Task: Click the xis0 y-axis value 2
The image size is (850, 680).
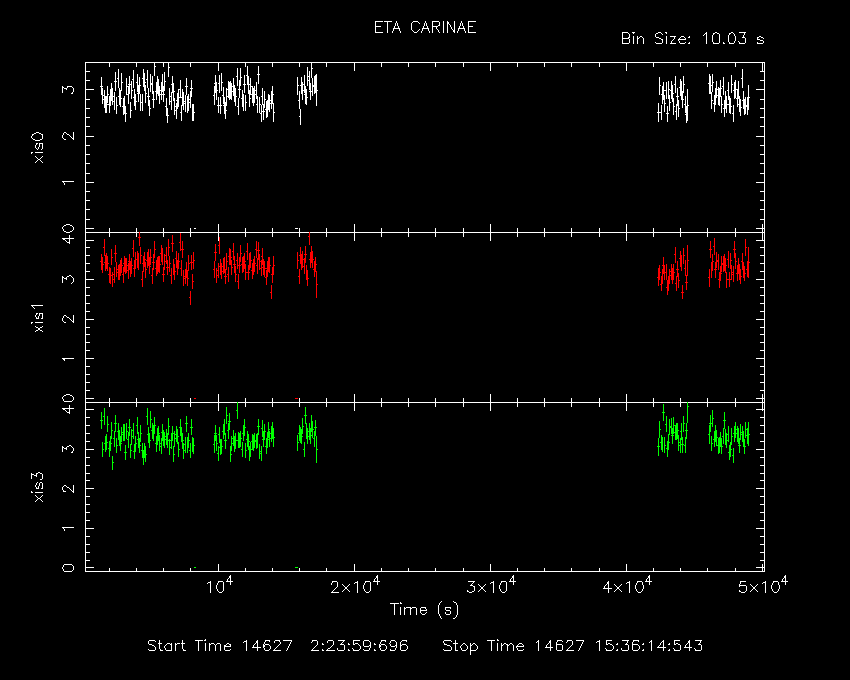Action: [x=69, y=136]
